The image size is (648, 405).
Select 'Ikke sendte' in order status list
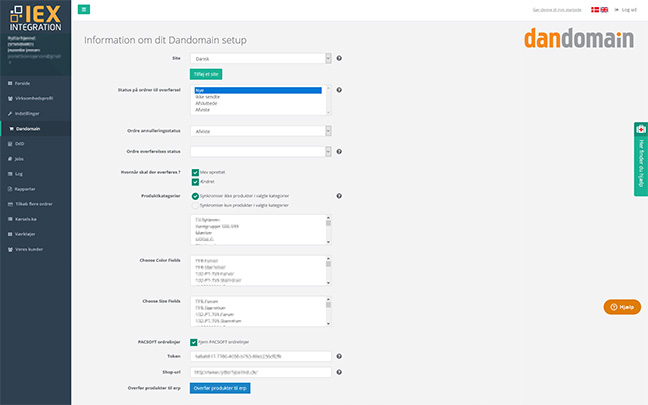click(207, 97)
